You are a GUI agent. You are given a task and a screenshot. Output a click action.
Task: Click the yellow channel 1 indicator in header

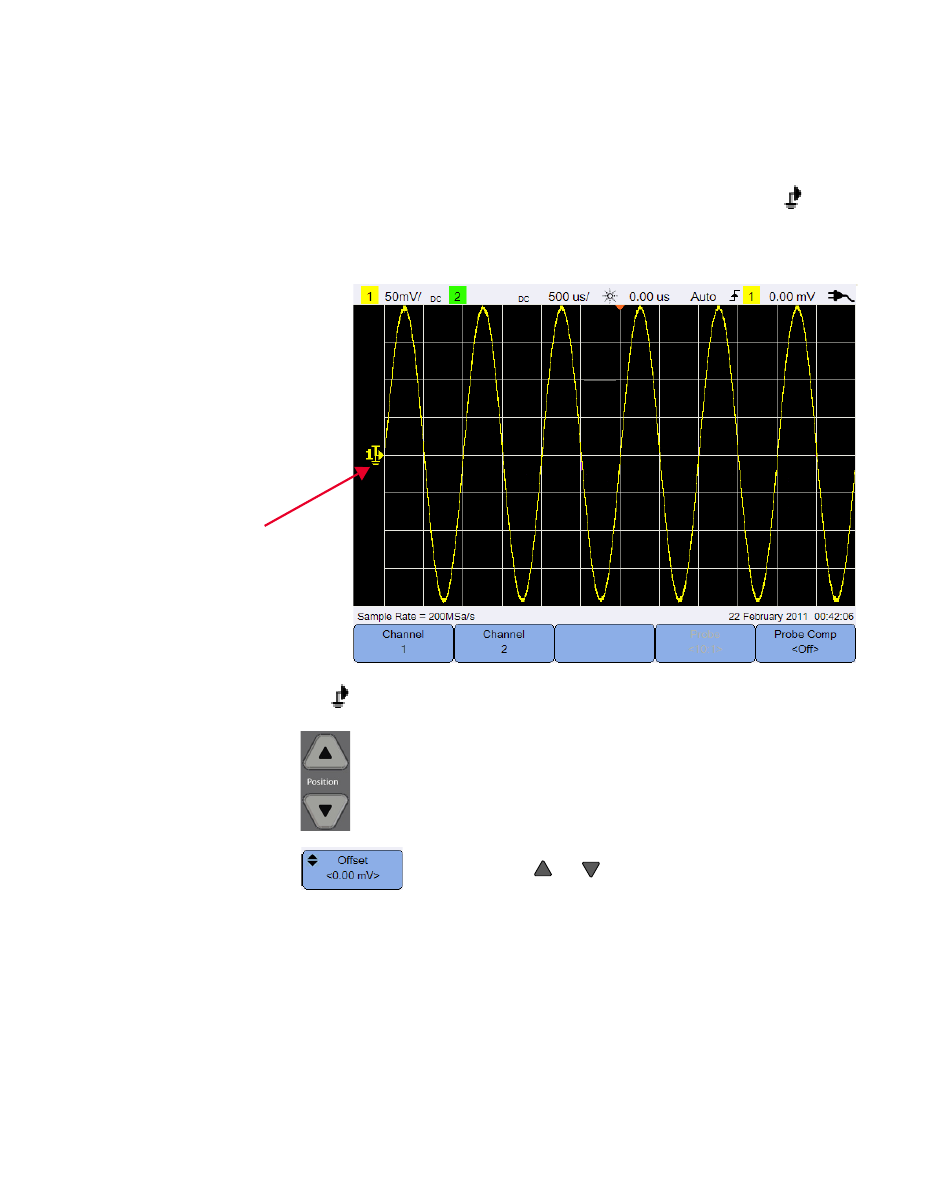[x=369, y=297]
